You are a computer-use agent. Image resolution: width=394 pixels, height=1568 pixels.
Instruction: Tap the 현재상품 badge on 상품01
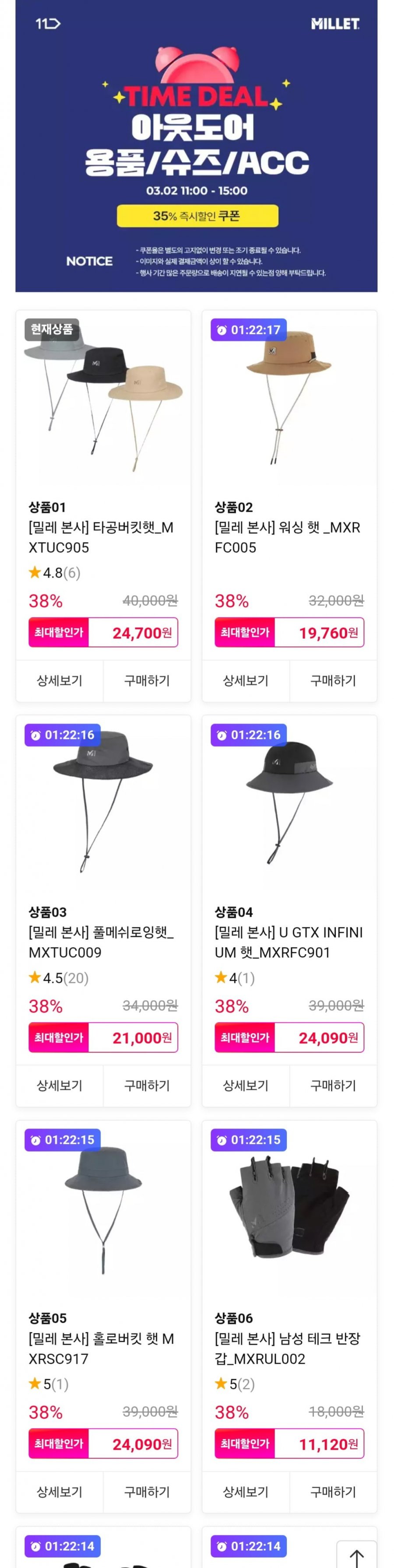click(x=52, y=329)
